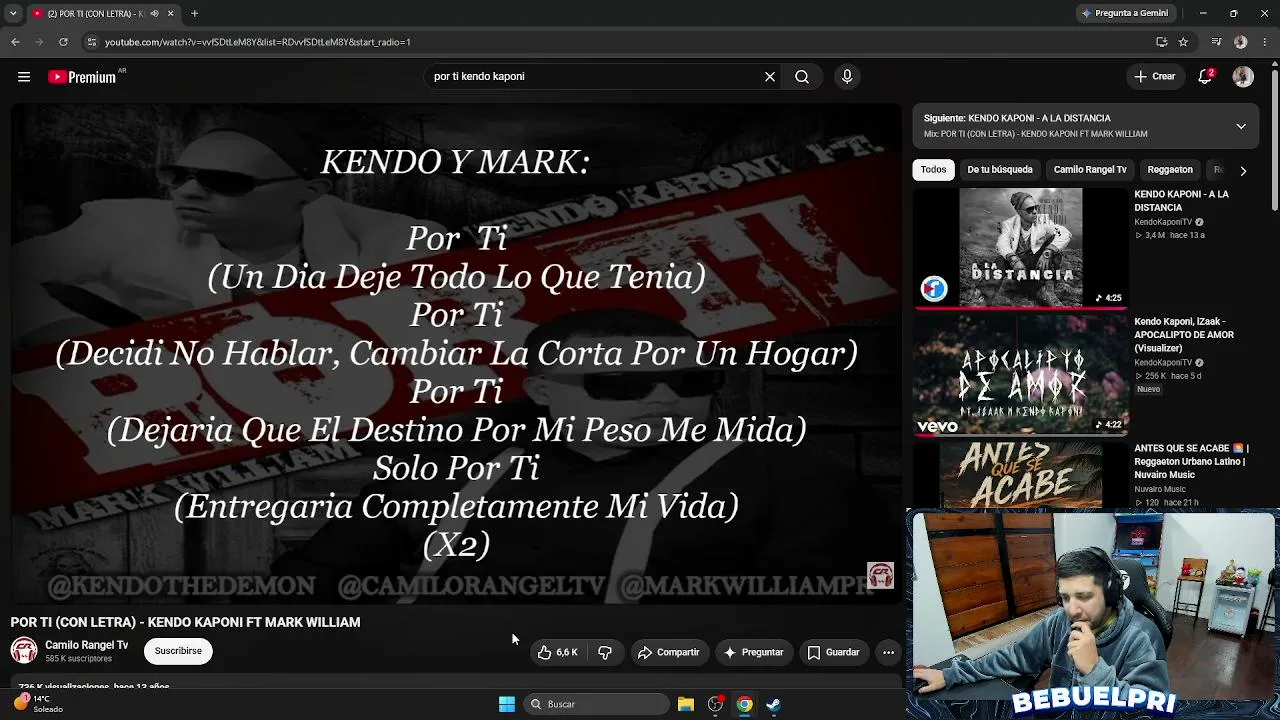The image size is (1280, 720).
Task: Run search with the magnifier button
Action: [x=802, y=76]
